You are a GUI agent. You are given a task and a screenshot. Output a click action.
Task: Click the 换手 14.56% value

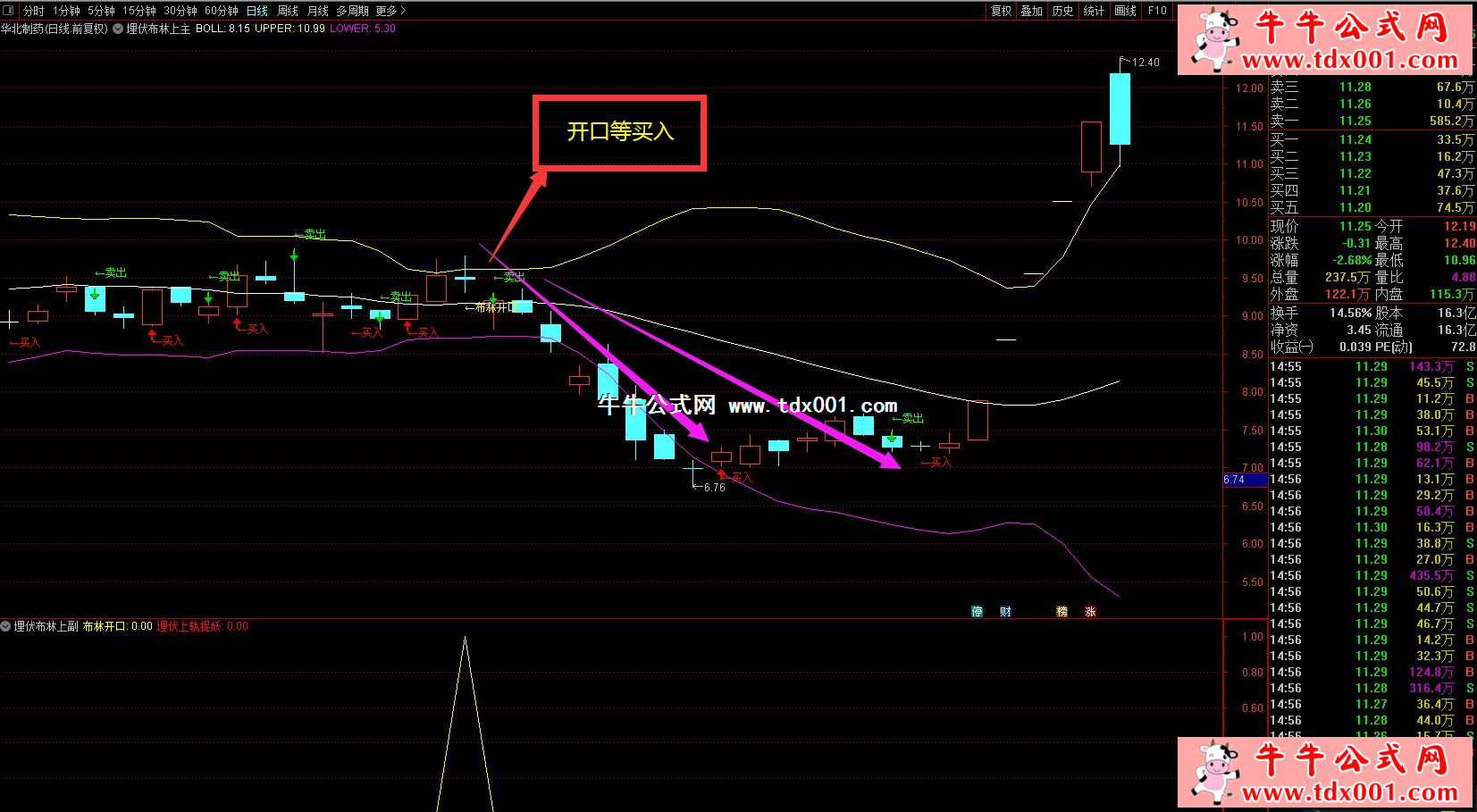click(x=1350, y=313)
